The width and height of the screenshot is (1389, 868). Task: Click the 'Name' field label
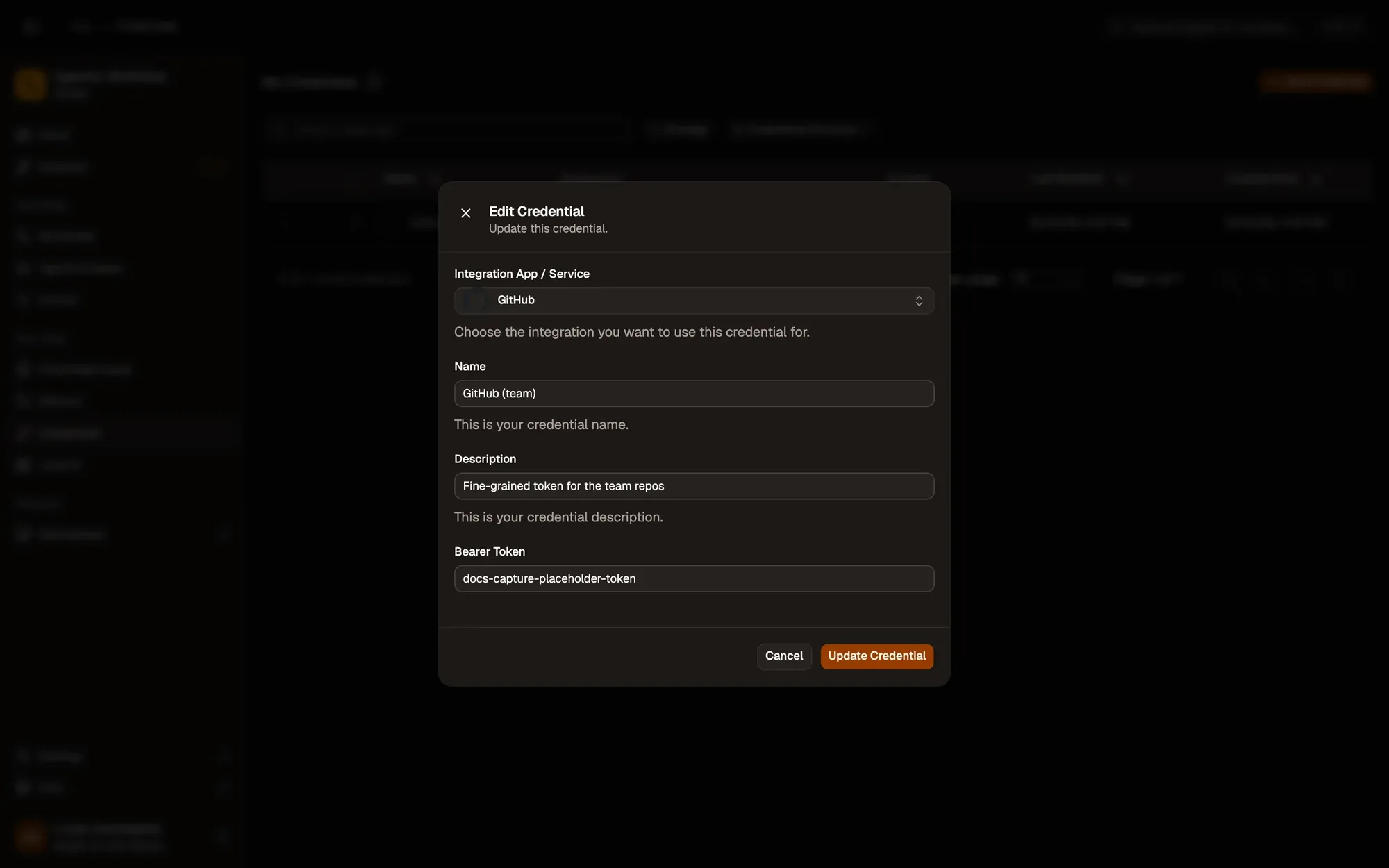click(x=470, y=366)
